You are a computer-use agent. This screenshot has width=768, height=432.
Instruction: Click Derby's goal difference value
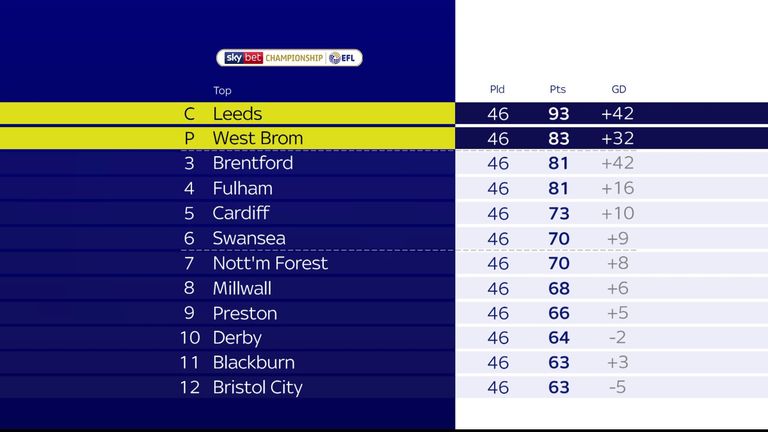[617, 337]
